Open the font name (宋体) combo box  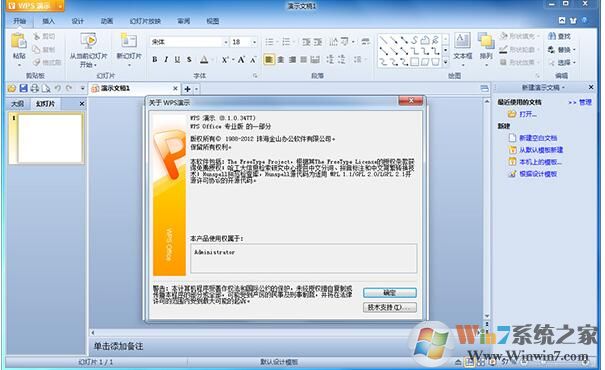tap(189, 42)
